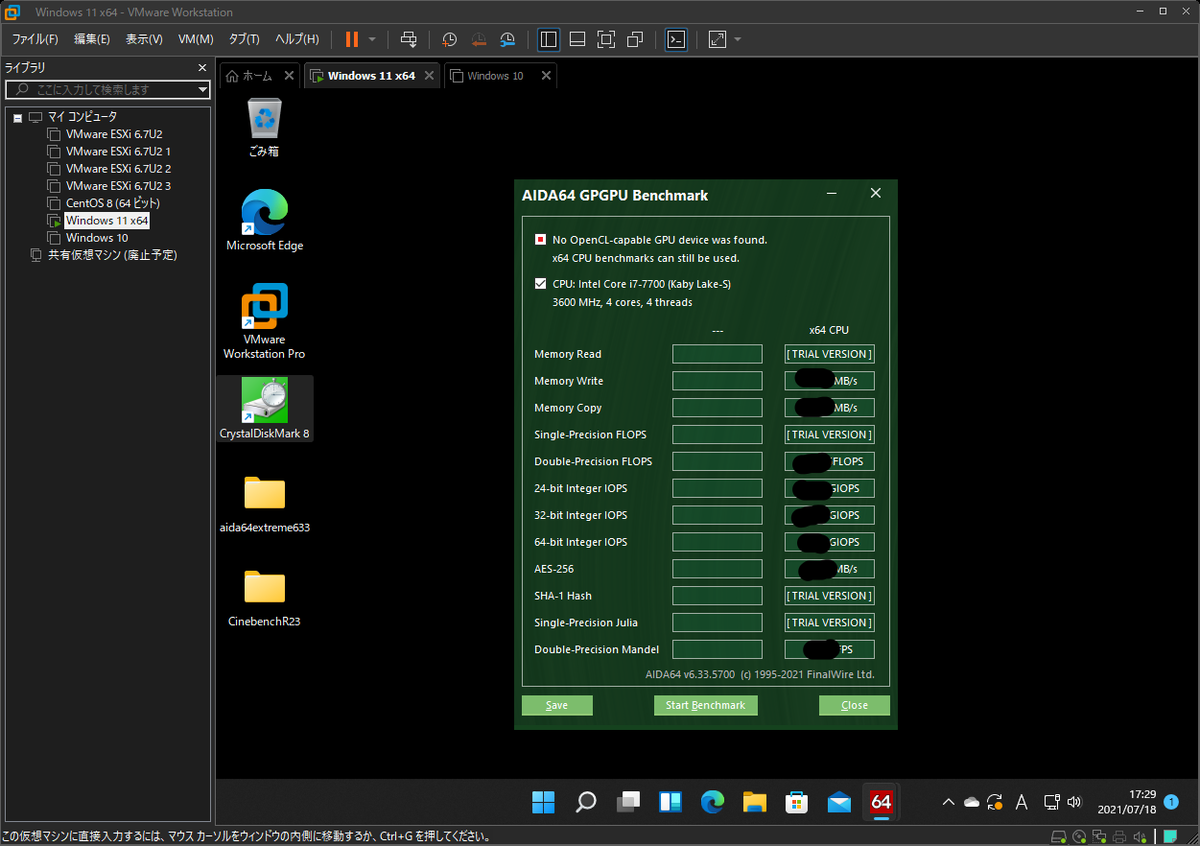Click the ごみ箱 recycle bin desktop icon
The height and width of the screenshot is (846, 1200).
point(265,128)
